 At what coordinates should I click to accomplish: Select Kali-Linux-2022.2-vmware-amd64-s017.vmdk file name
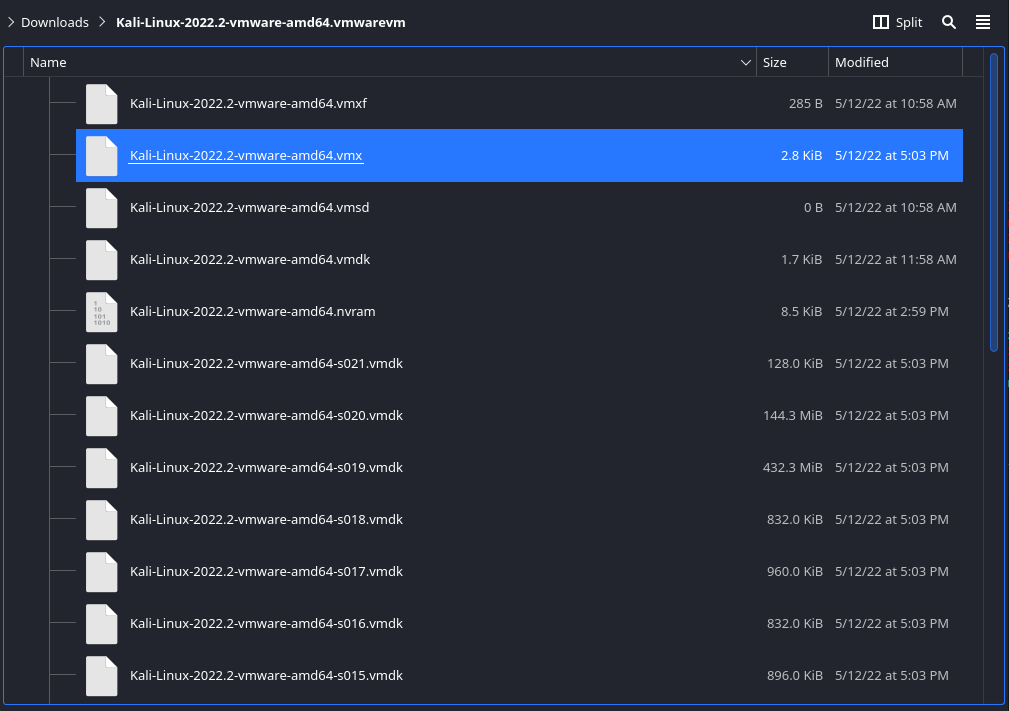click(266, 572)
